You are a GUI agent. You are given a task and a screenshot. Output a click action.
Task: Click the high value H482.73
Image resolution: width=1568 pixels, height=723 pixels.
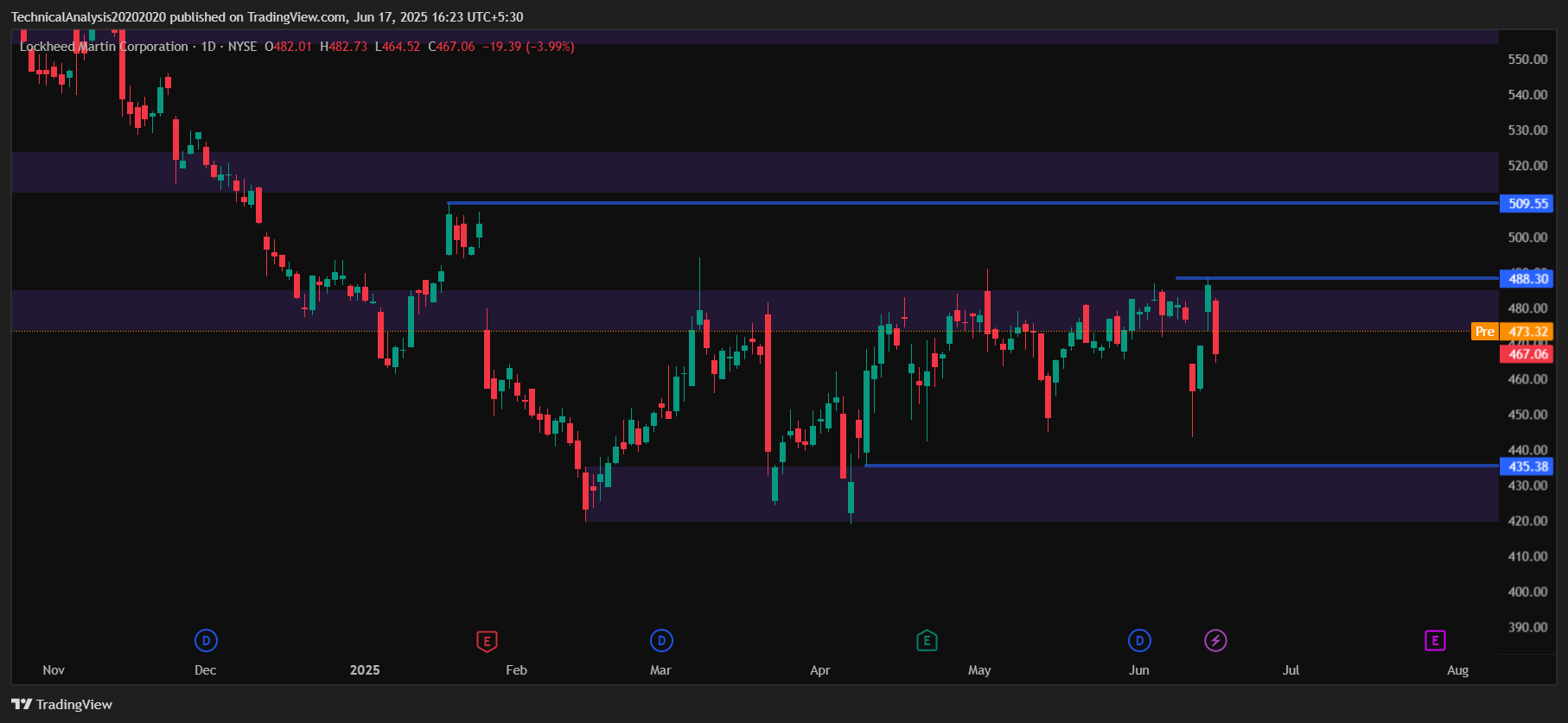click(343, 47)
